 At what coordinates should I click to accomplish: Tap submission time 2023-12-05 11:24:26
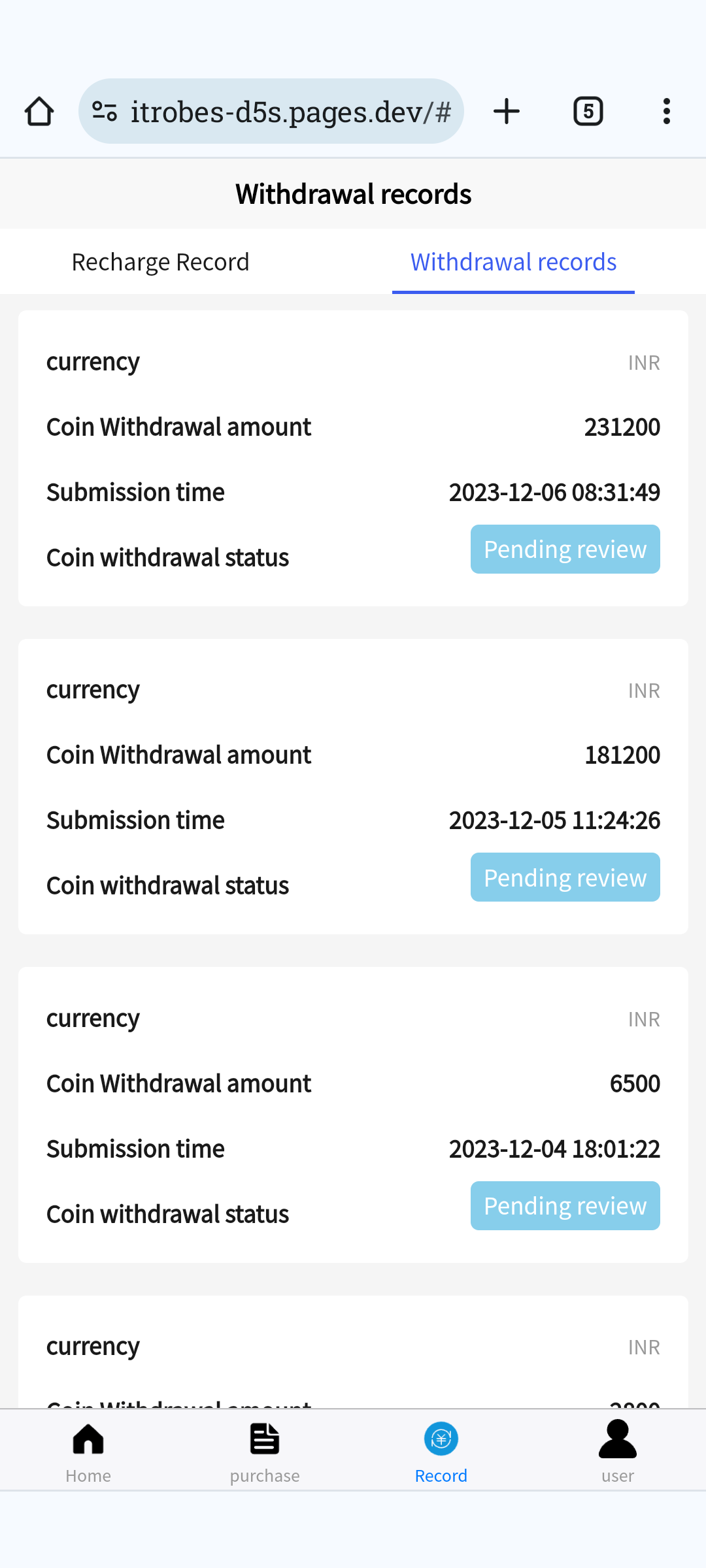coord(554,821)
